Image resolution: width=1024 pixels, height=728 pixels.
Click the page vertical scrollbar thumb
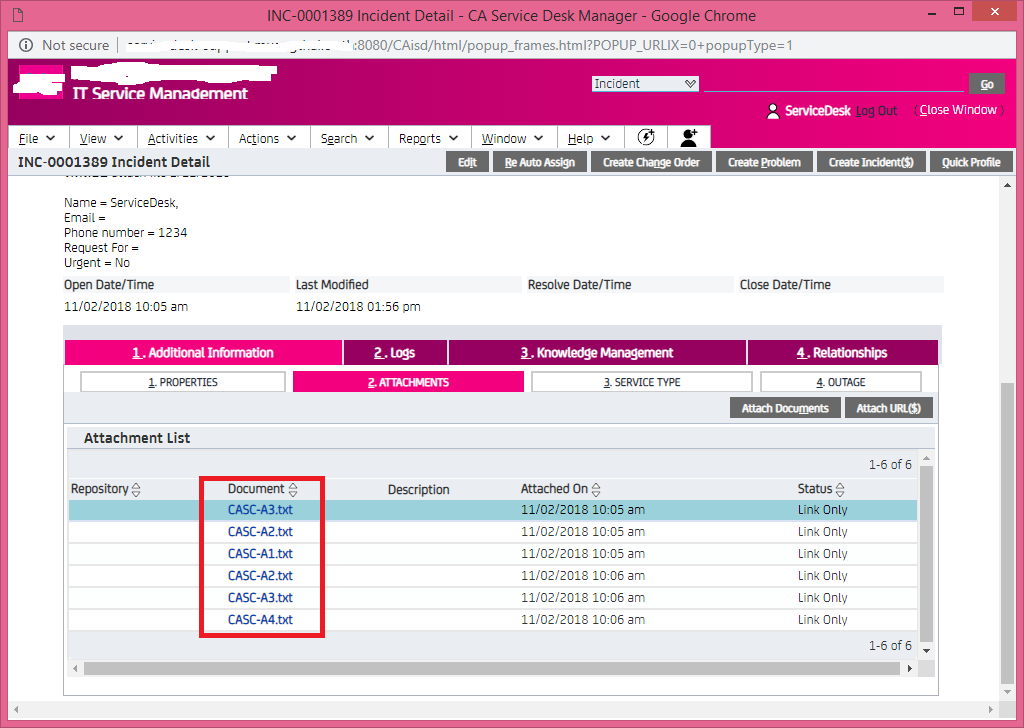point(1008,533)
